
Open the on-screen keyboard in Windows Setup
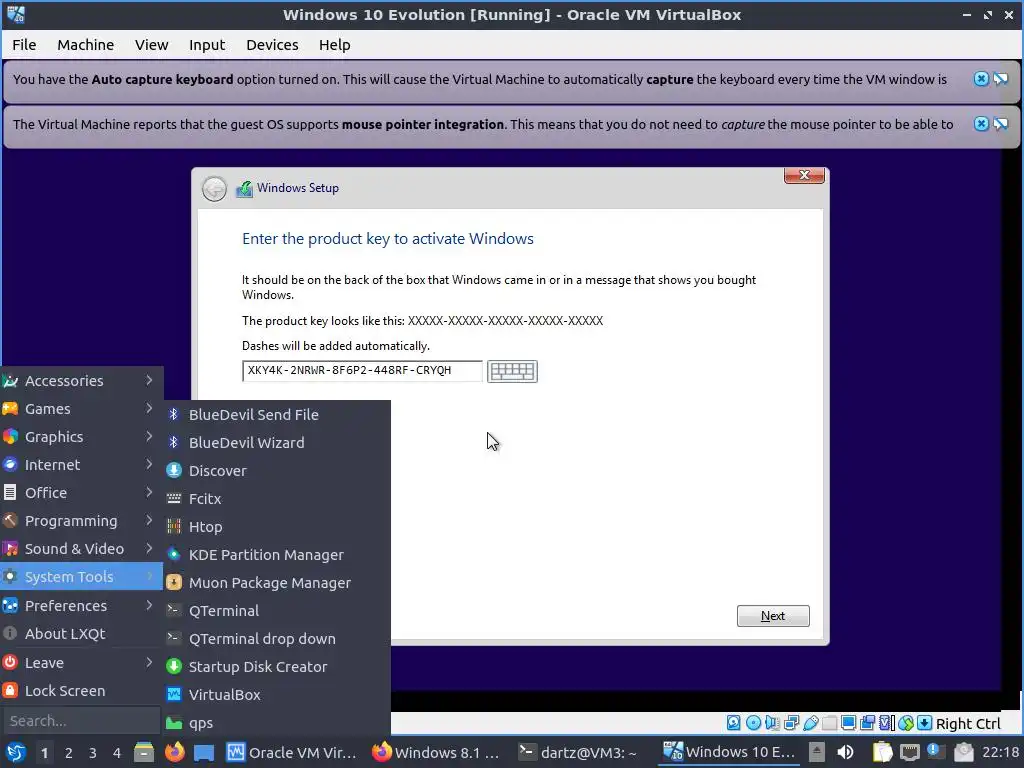(x=512, y=371)
